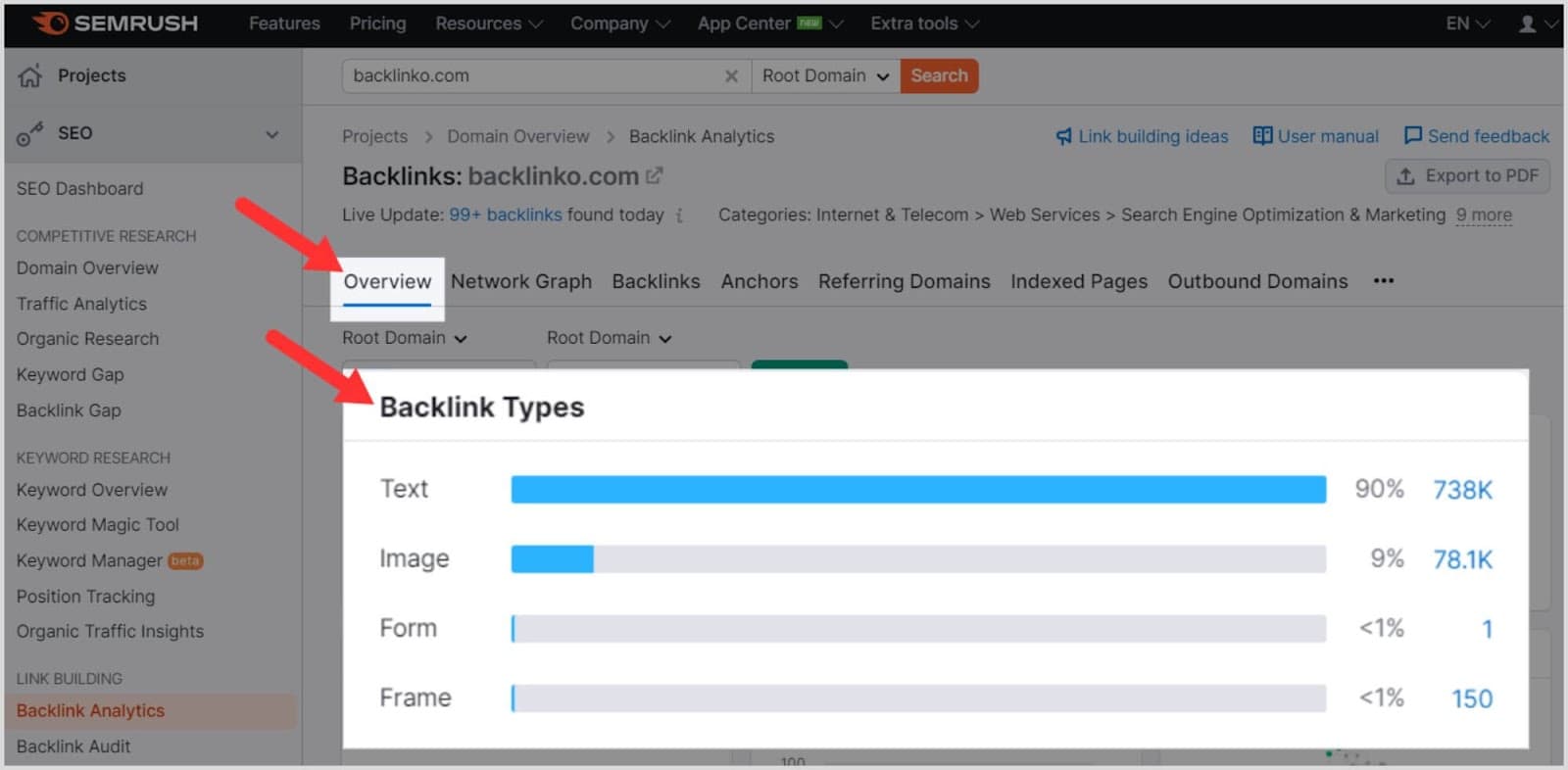Open the 738K text backlinks link
Screen dimensions: 1568x770
click(1462, 490)
